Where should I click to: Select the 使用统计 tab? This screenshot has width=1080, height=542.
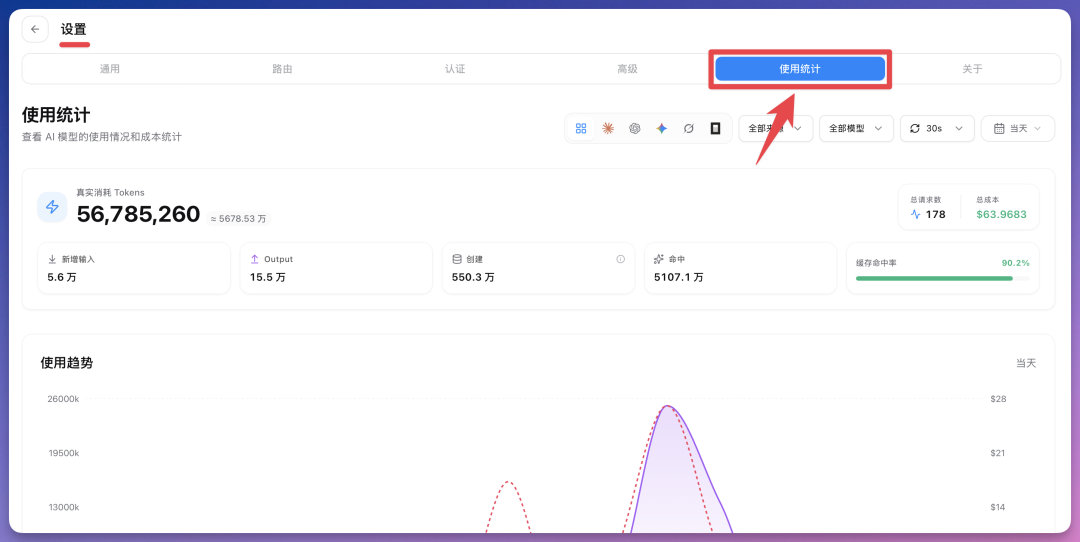tap(800, 69)
